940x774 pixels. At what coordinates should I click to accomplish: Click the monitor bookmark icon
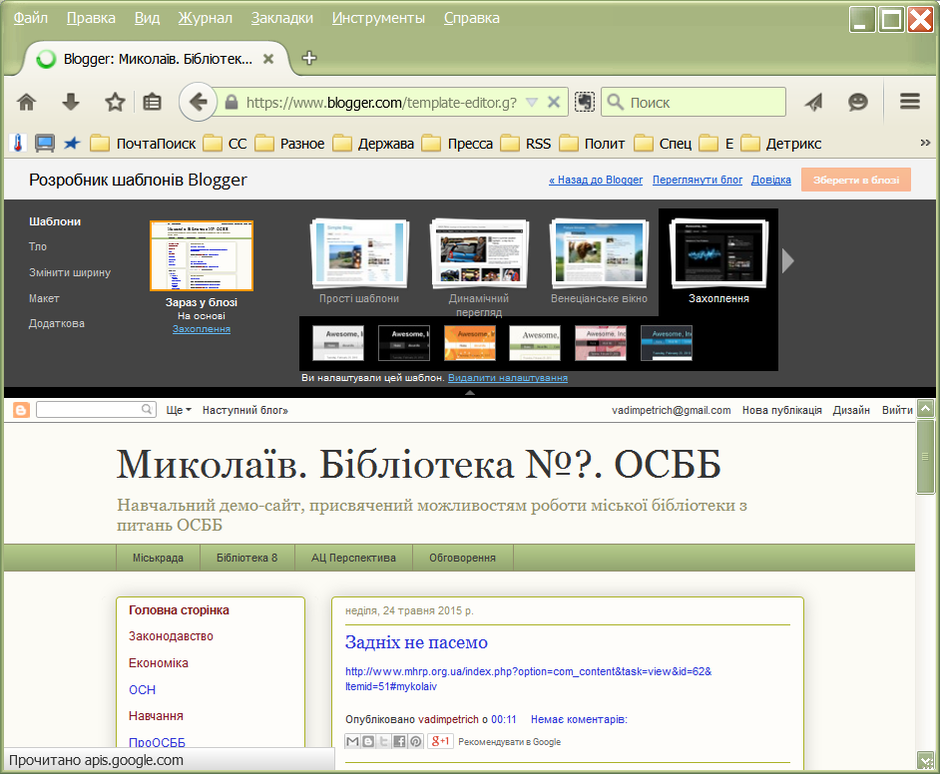click(x=44, y=143)
